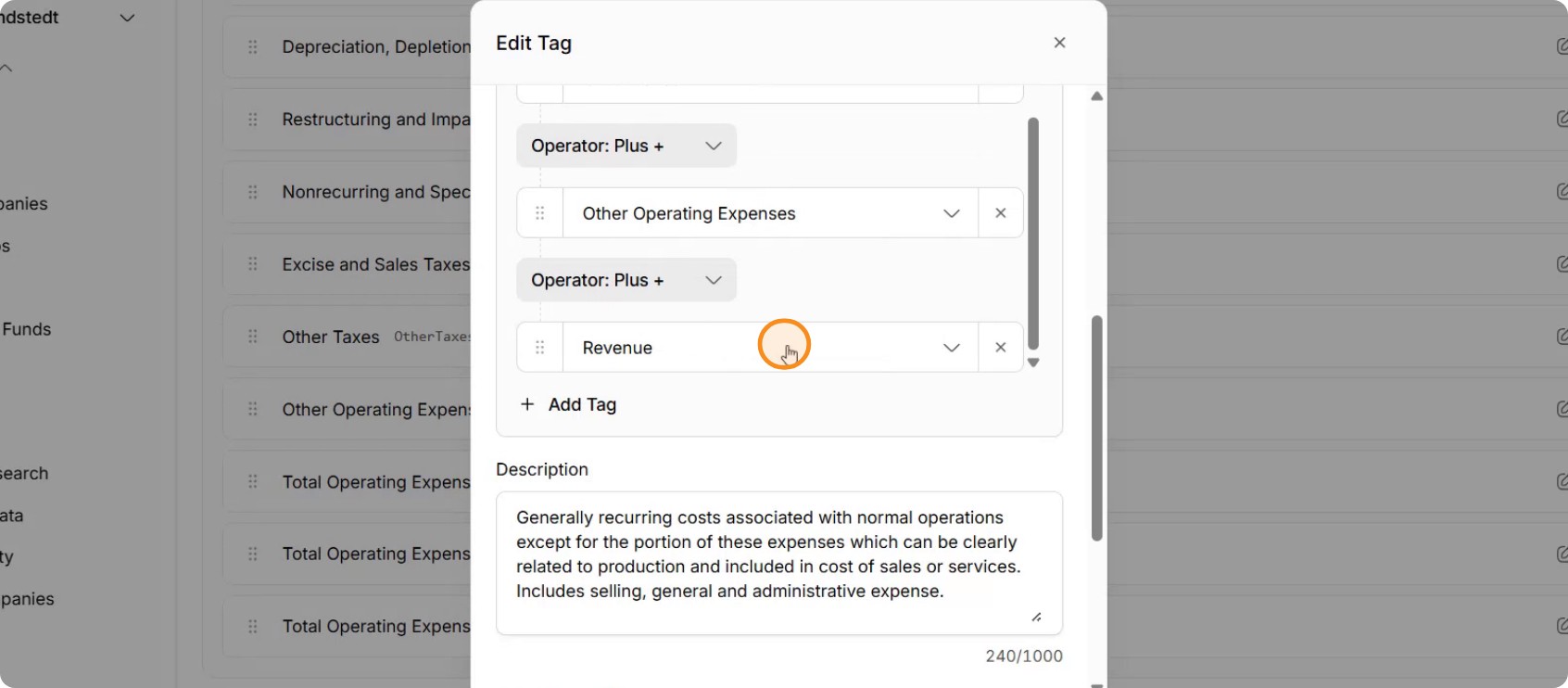This screenshot has width=1568, height=688.
Task: Click drag handle of Other Operating Expenses background row
Action: tap(253, 409)
